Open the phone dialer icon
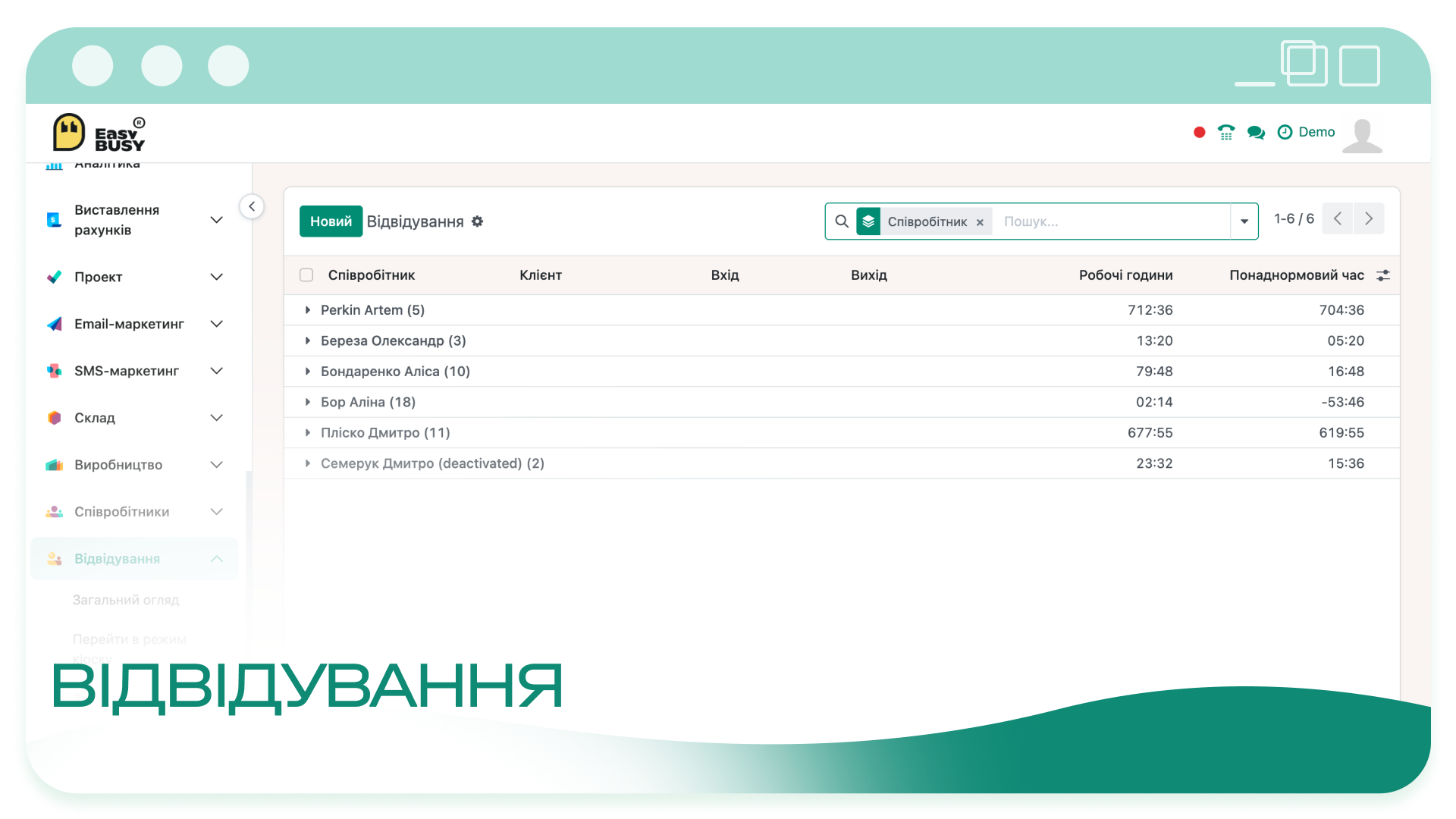1456x819 pixels. coord(1225,133)
